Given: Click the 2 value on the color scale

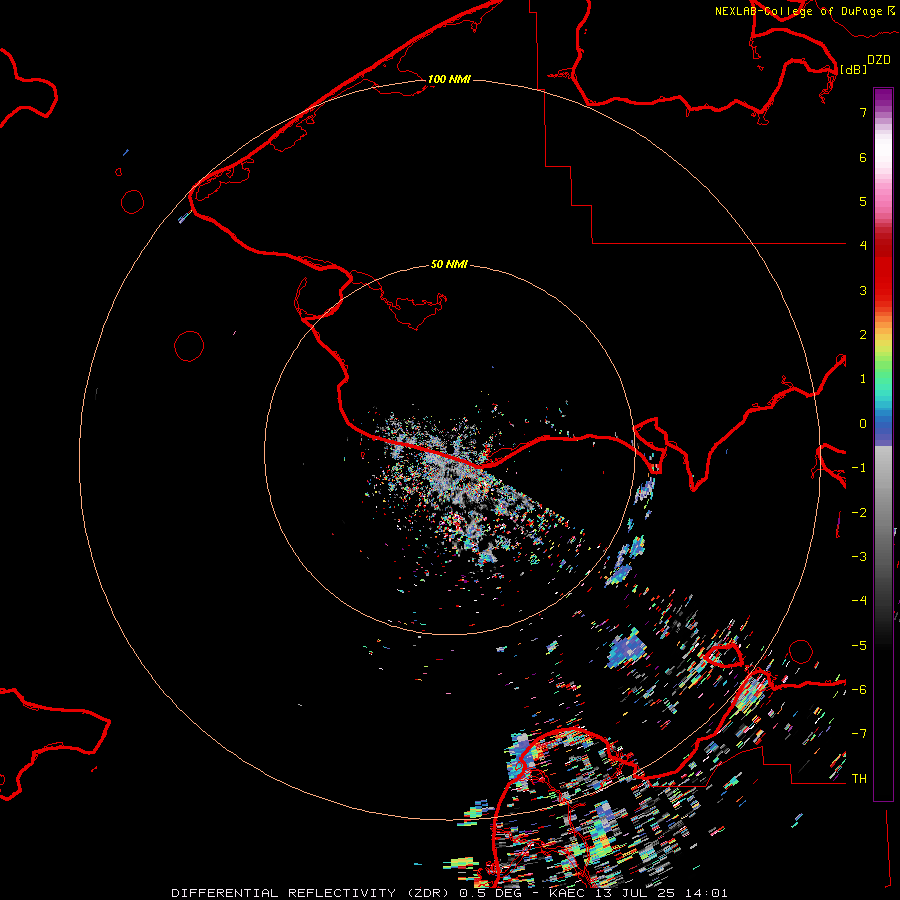Looking at the screenshot, I should tap(863, 335).
